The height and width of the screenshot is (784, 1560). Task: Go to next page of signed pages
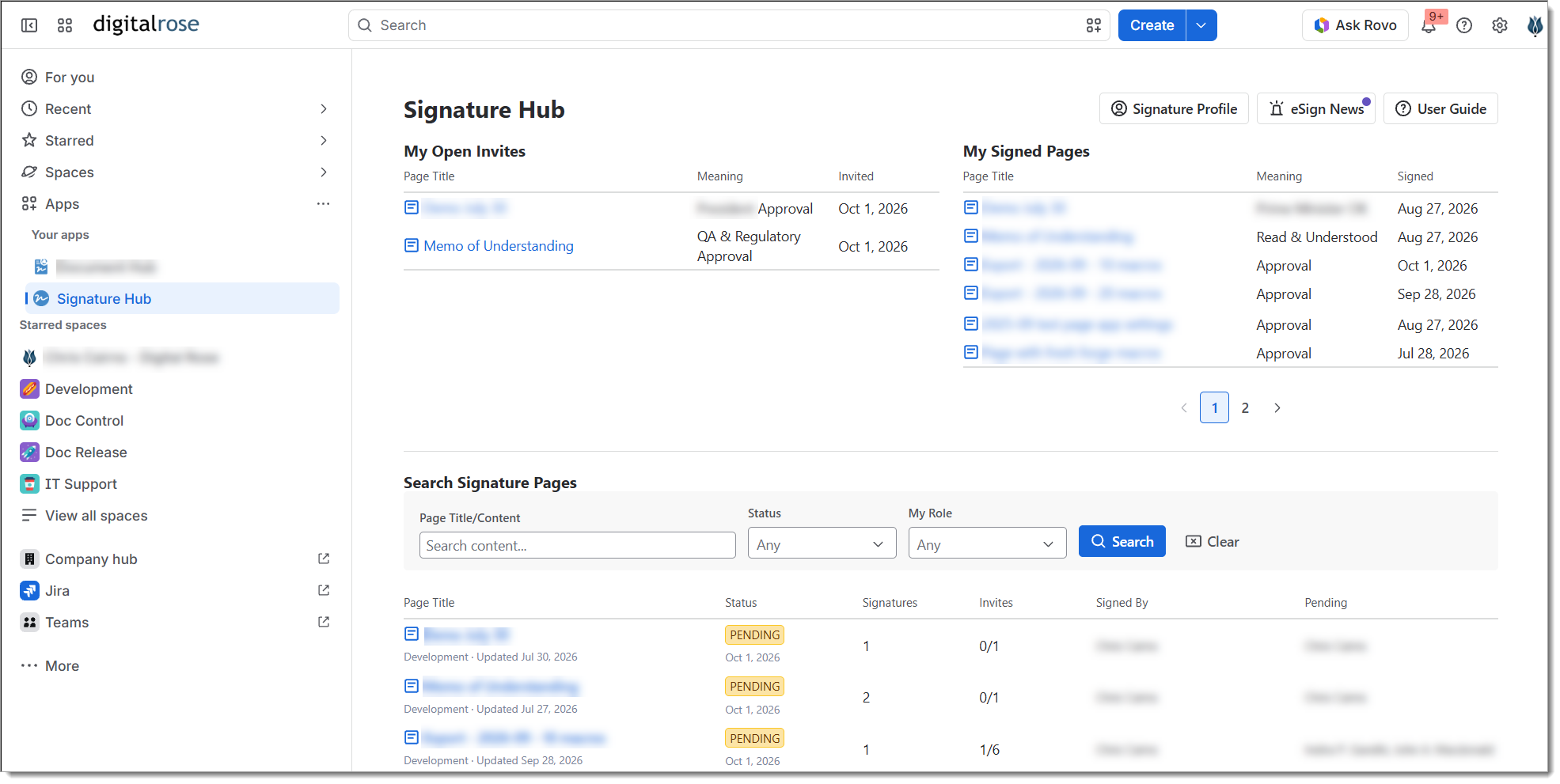point(1277,407)
